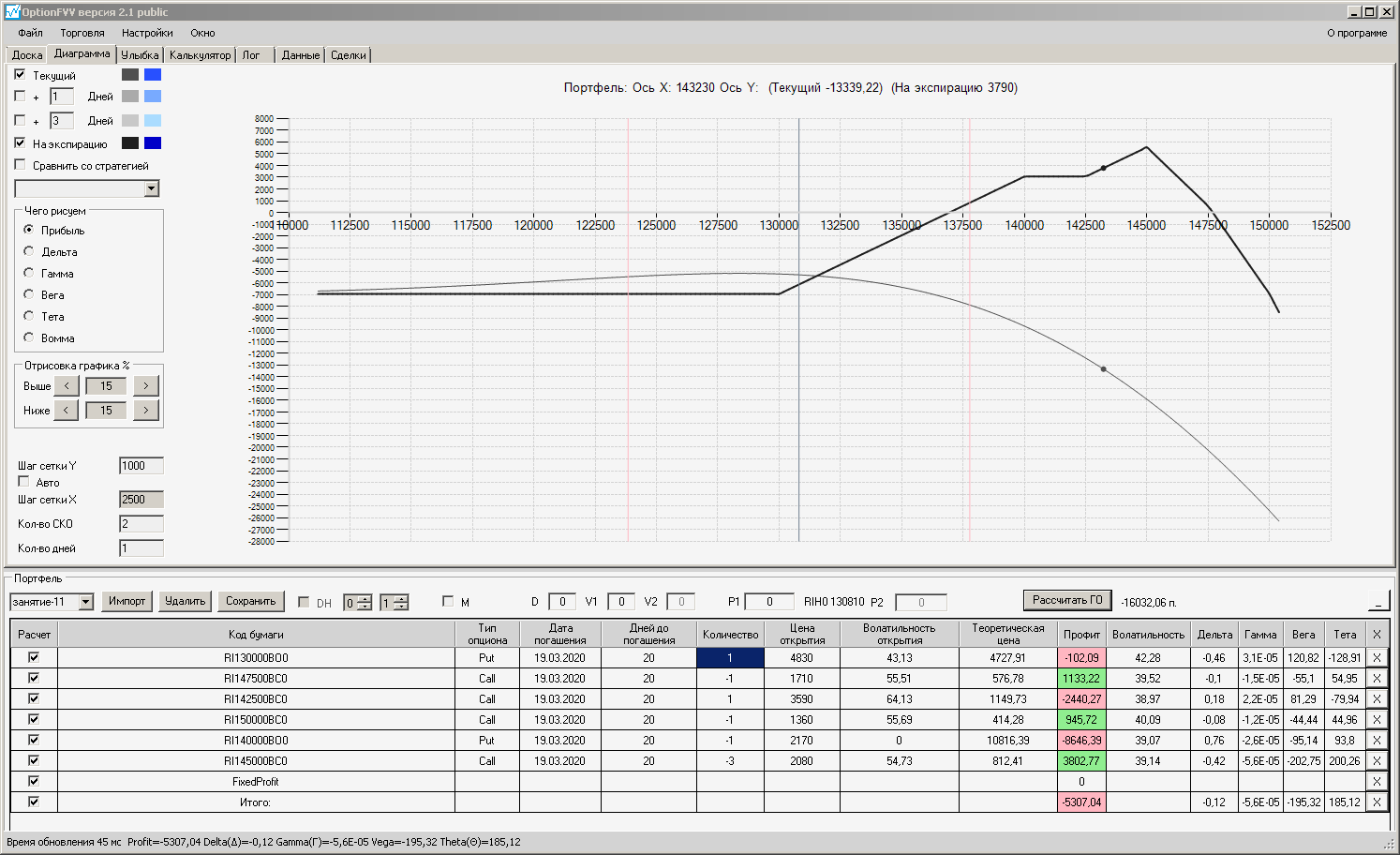Viewport: 1400px width, 855px height.
Task: Open the Файл menu
Action: pyautogui.click(x=30, y=33)
